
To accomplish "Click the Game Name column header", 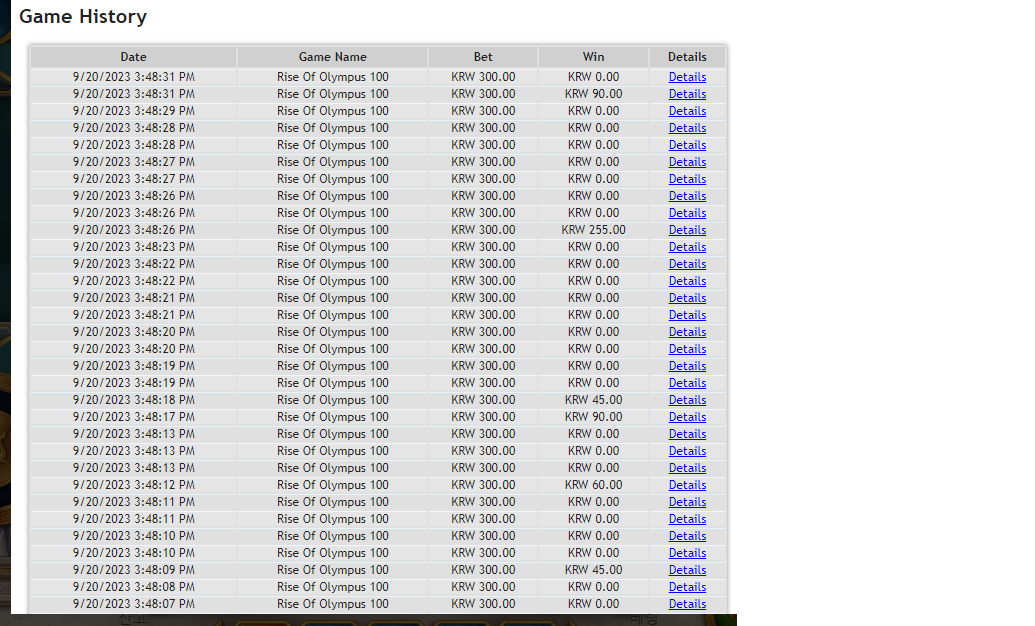I will click(x=333, y=57).
